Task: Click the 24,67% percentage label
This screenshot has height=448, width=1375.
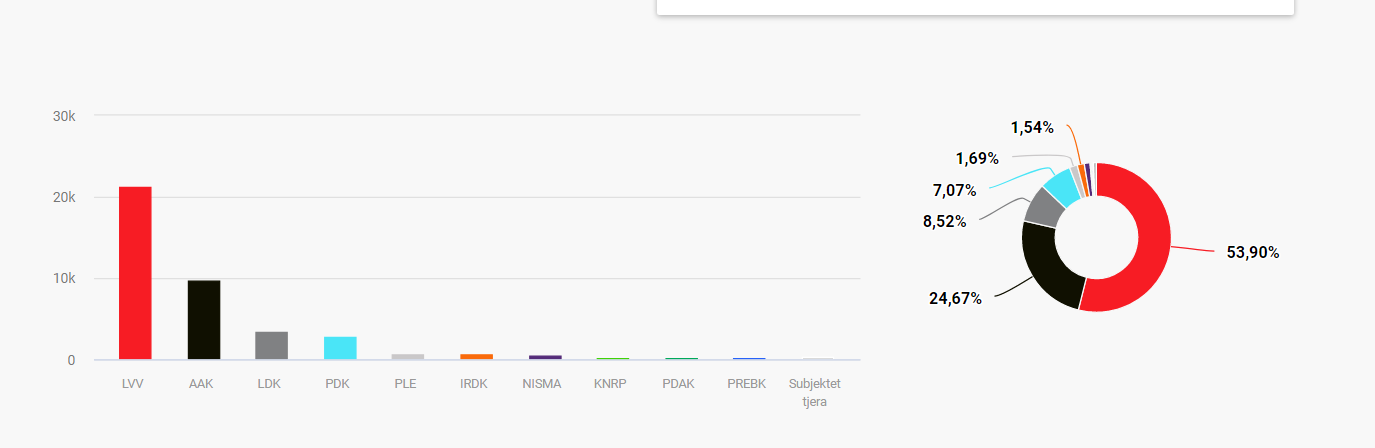Action: 955,298
